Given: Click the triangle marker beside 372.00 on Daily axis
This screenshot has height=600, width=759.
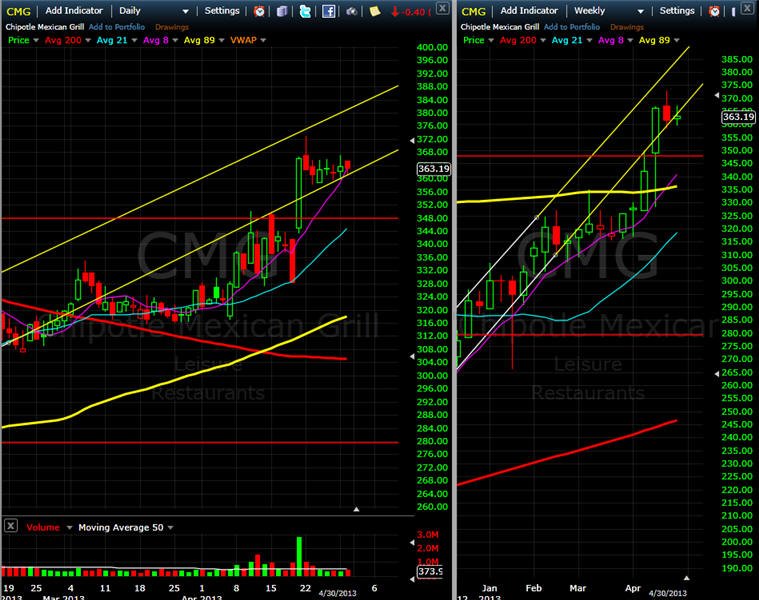Looking at the screenshot, I should pyautogui.click(x=412, y=140).
